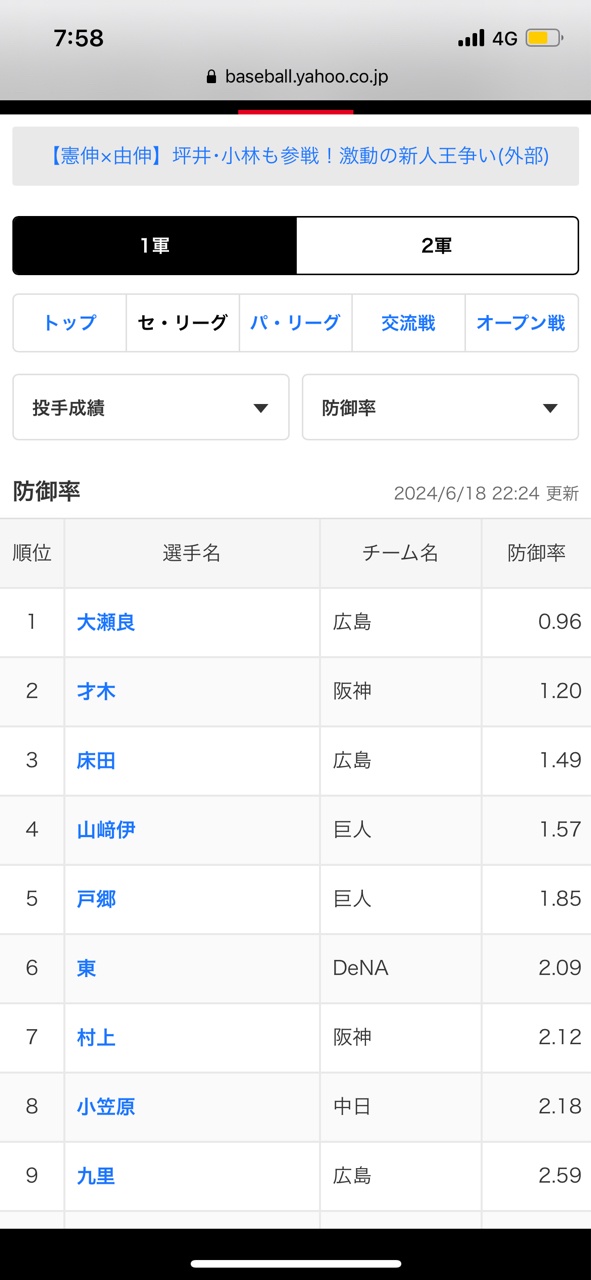The height and width of the screenshot is (1280, 591).
Task: Switch to the 2軍 toggle
Action: [437, 246]
